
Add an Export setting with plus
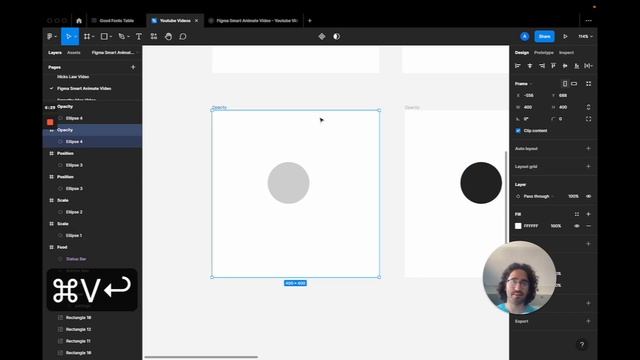(x=589, y=321)
